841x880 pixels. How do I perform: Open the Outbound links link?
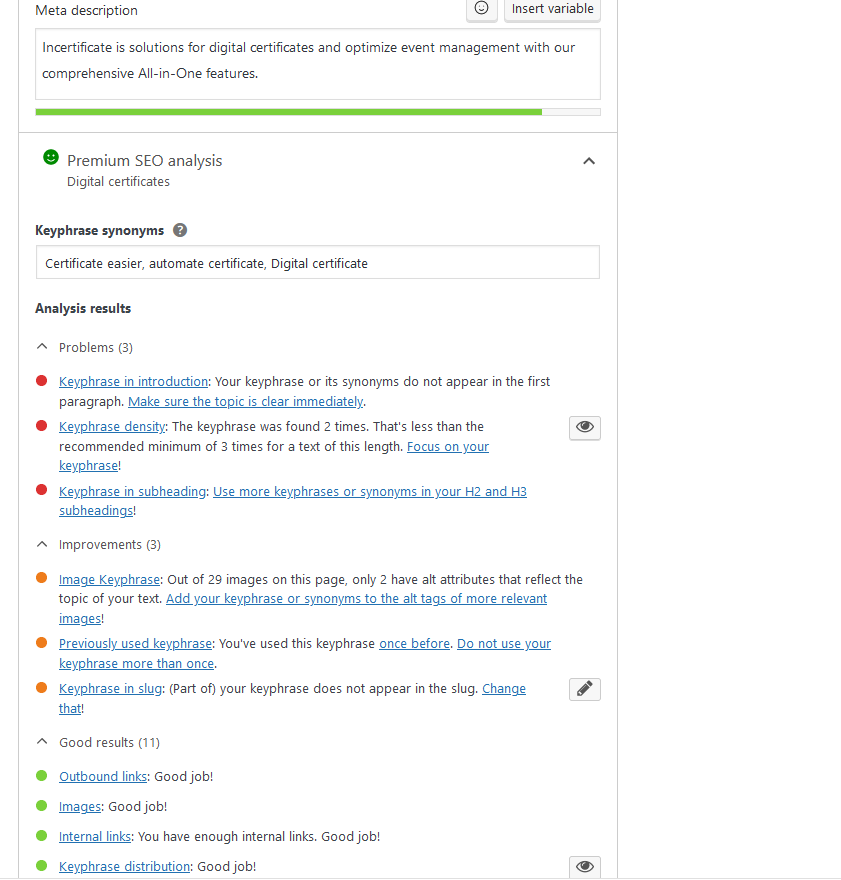tap(103, 777)
